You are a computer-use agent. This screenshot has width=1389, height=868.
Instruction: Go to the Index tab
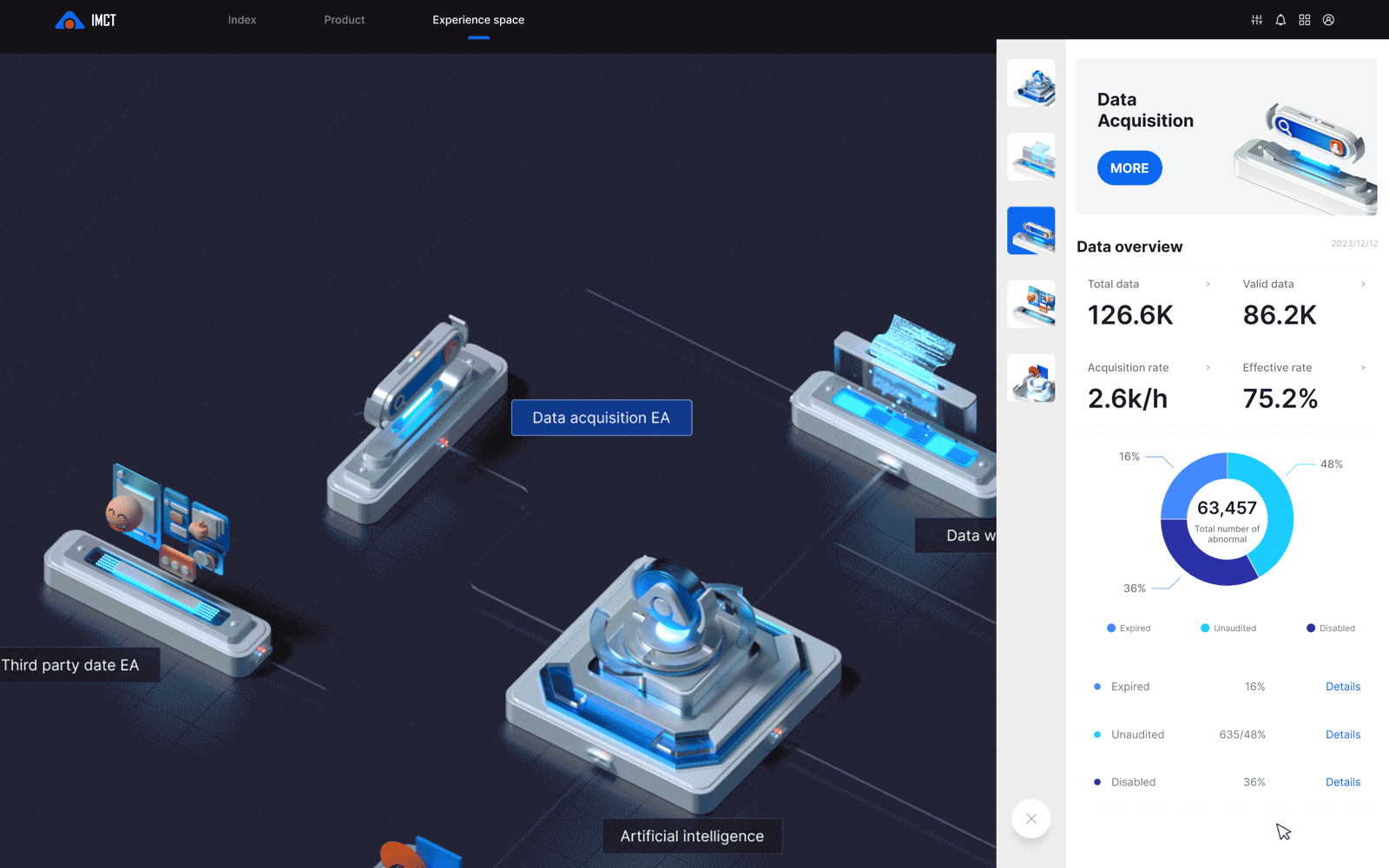[242, 20]
